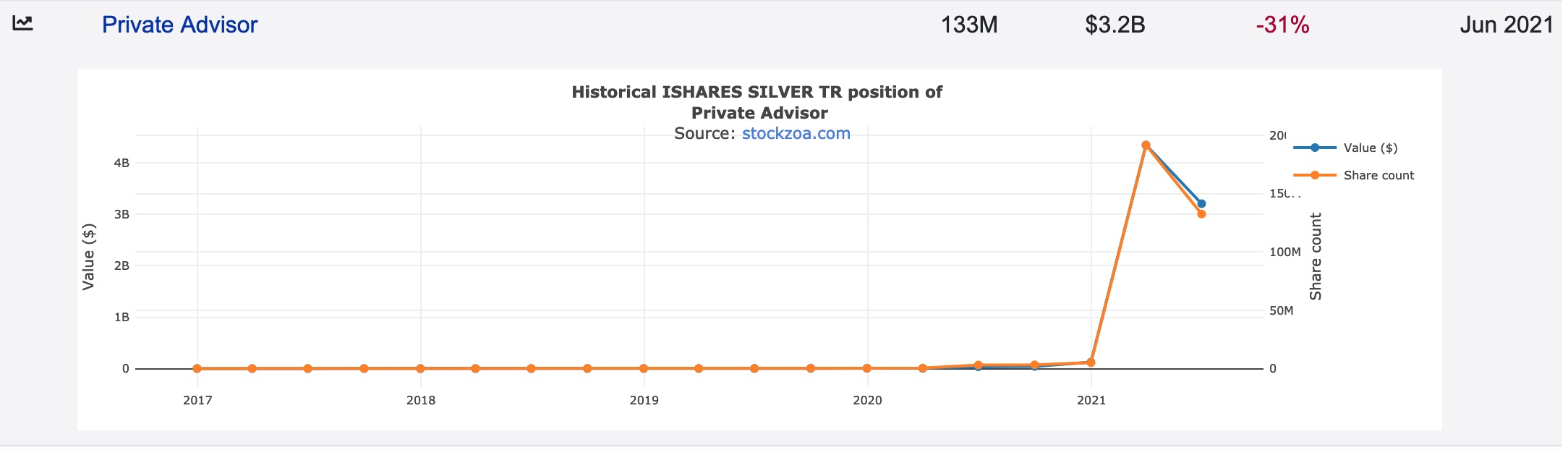Click the line chart icon beside Private Advisor
The width and height of the screenshot is (1568, 450).
pyautogui.click(x=23, y=23)
